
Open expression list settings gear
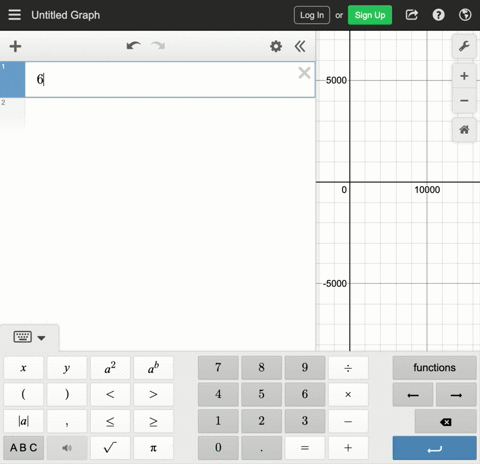[x=276, y=46]
